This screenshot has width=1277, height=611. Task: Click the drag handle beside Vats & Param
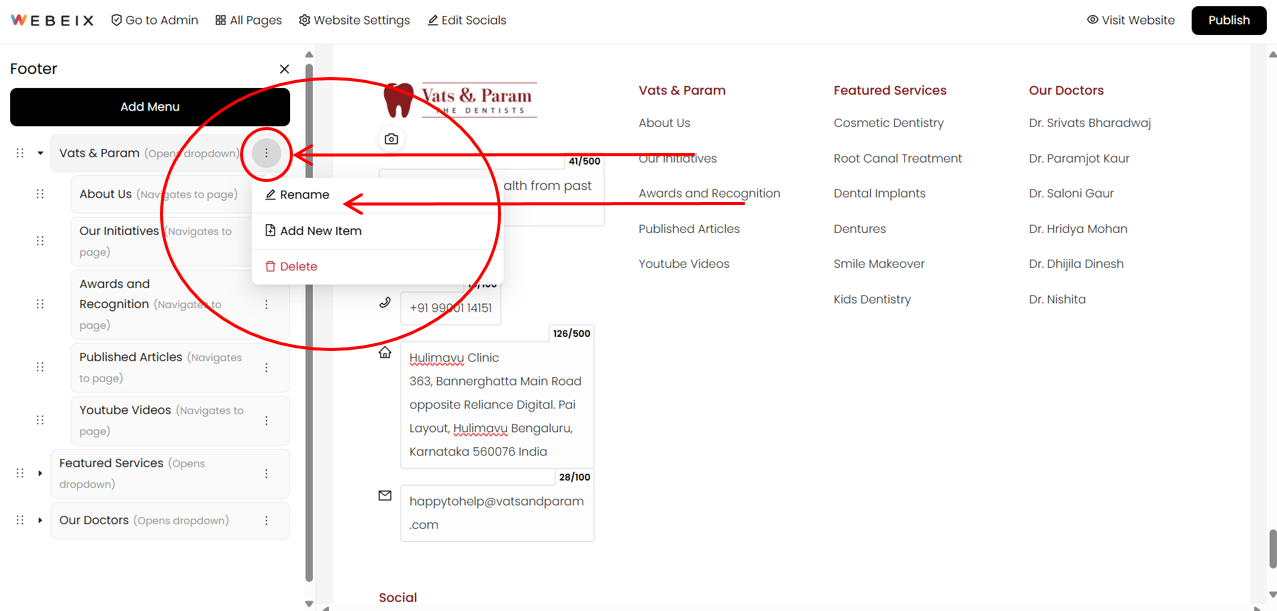(x=20, y=153)
